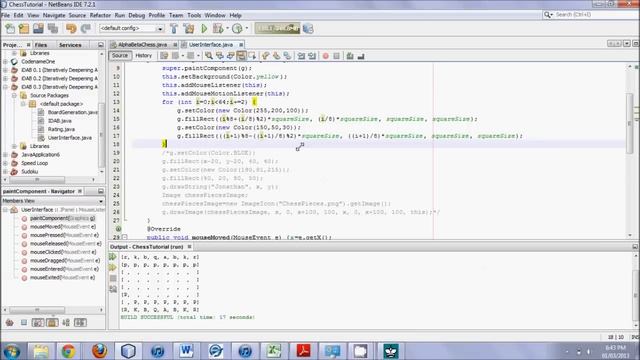
Task: Click the memory usage indicator in toolbar
Action: click(x=277, y=28)
